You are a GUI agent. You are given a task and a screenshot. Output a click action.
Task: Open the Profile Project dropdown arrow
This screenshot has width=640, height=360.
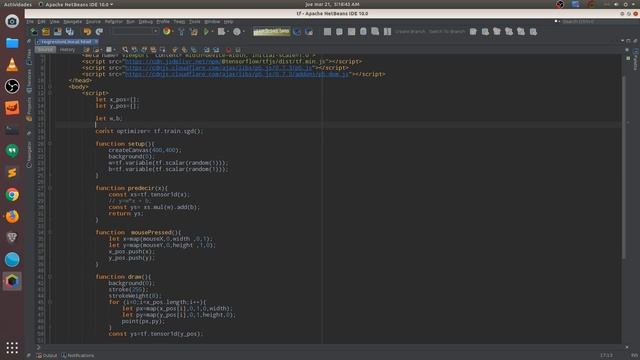244,31
